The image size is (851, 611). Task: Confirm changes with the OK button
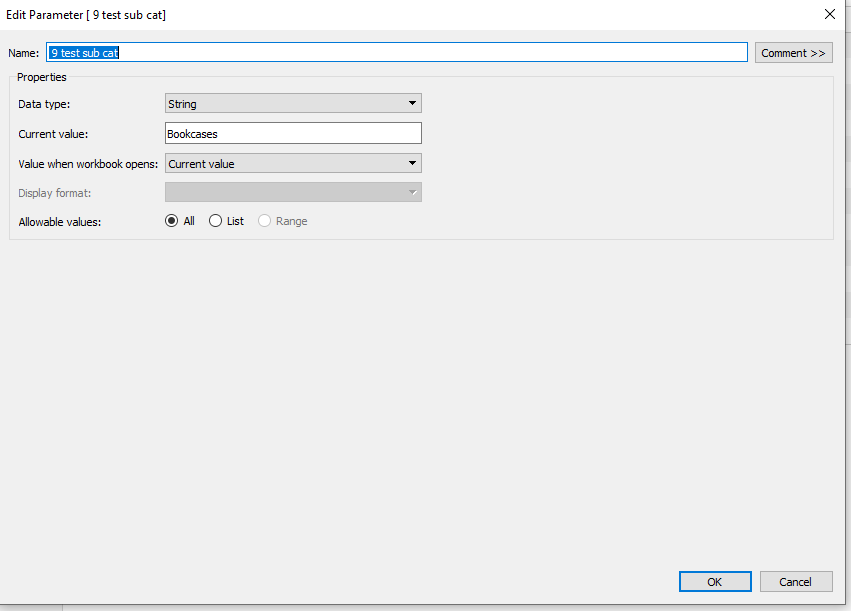[x=715, y=582]
